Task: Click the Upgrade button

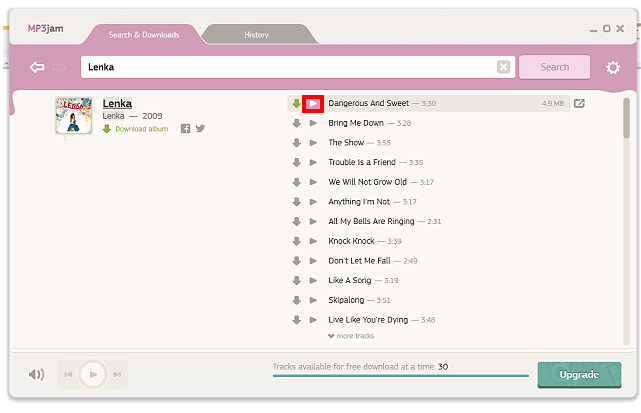Action: pyautogui.click(x=579, y=375)
